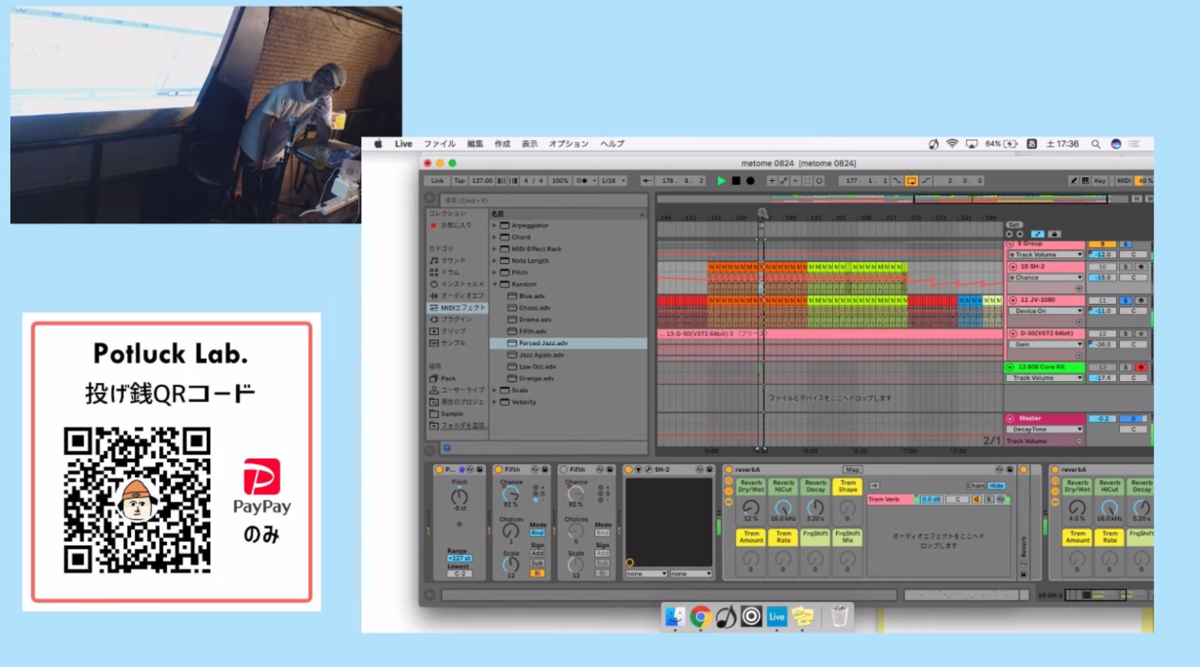
Task: Expand the Pitch folder
Action: [x=494, y=272]
